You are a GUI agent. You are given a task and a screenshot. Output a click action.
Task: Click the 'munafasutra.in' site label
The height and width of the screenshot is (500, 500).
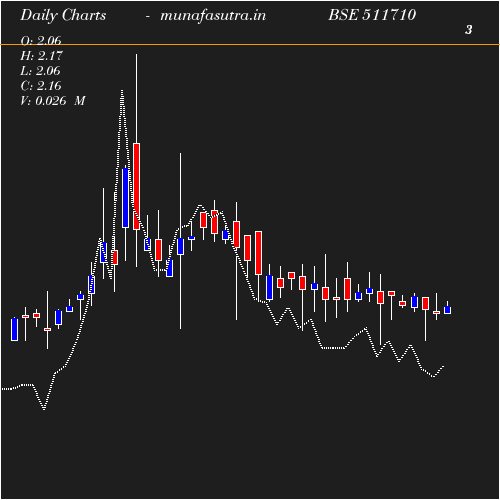(x=213, y=16)
